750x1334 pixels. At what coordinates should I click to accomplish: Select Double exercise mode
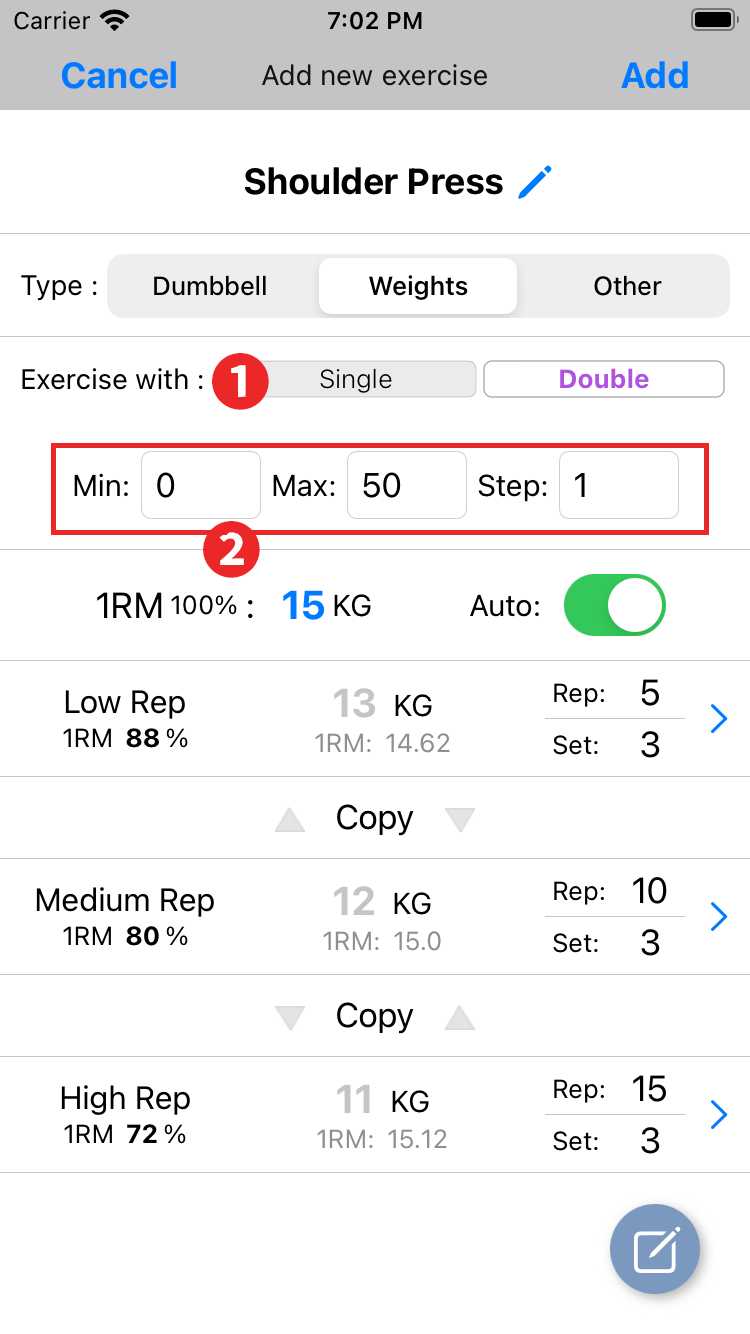(x=604, y=380)
